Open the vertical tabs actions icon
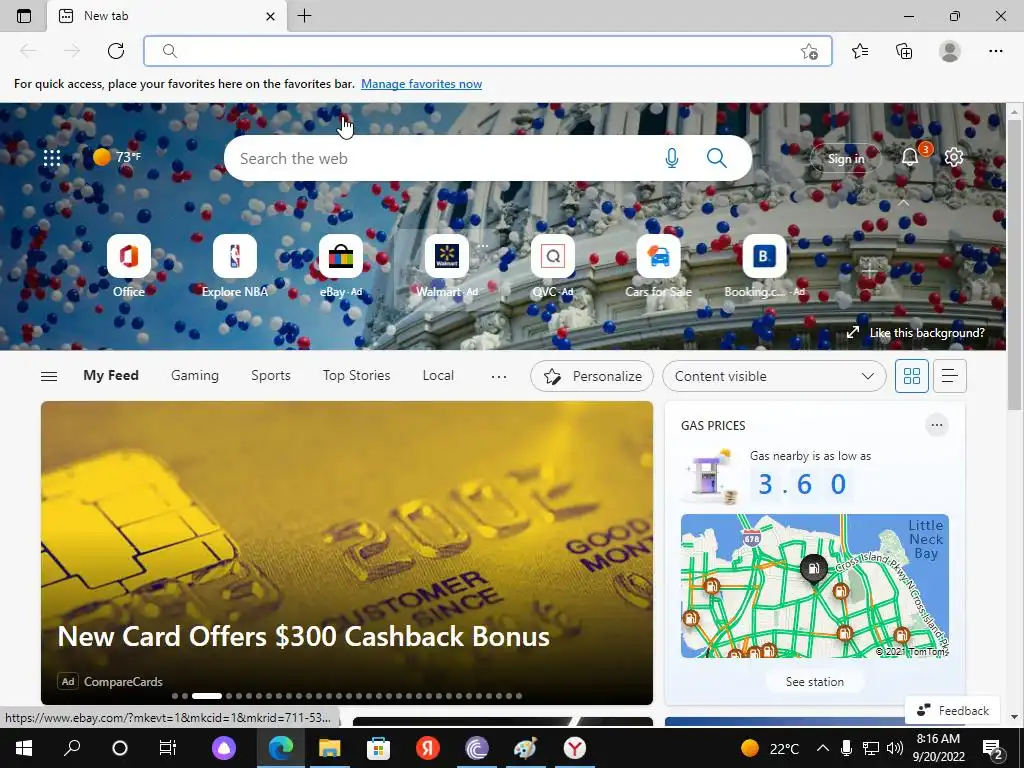The width and height of the screenshot is (1024, 768). tap(24, 16)
